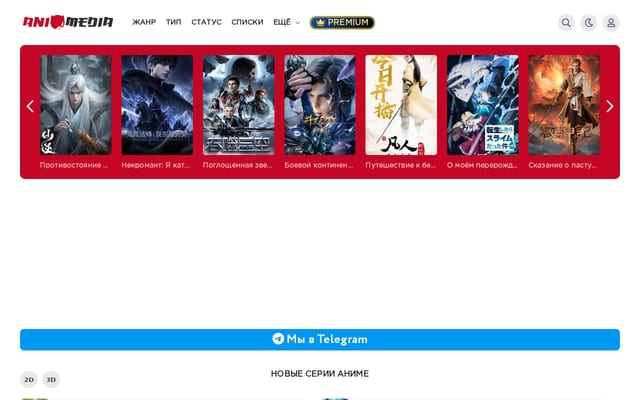The height and width of the screenshot is (400, 640).
Task: Open the ТИП menu
Action: point(173,22)
